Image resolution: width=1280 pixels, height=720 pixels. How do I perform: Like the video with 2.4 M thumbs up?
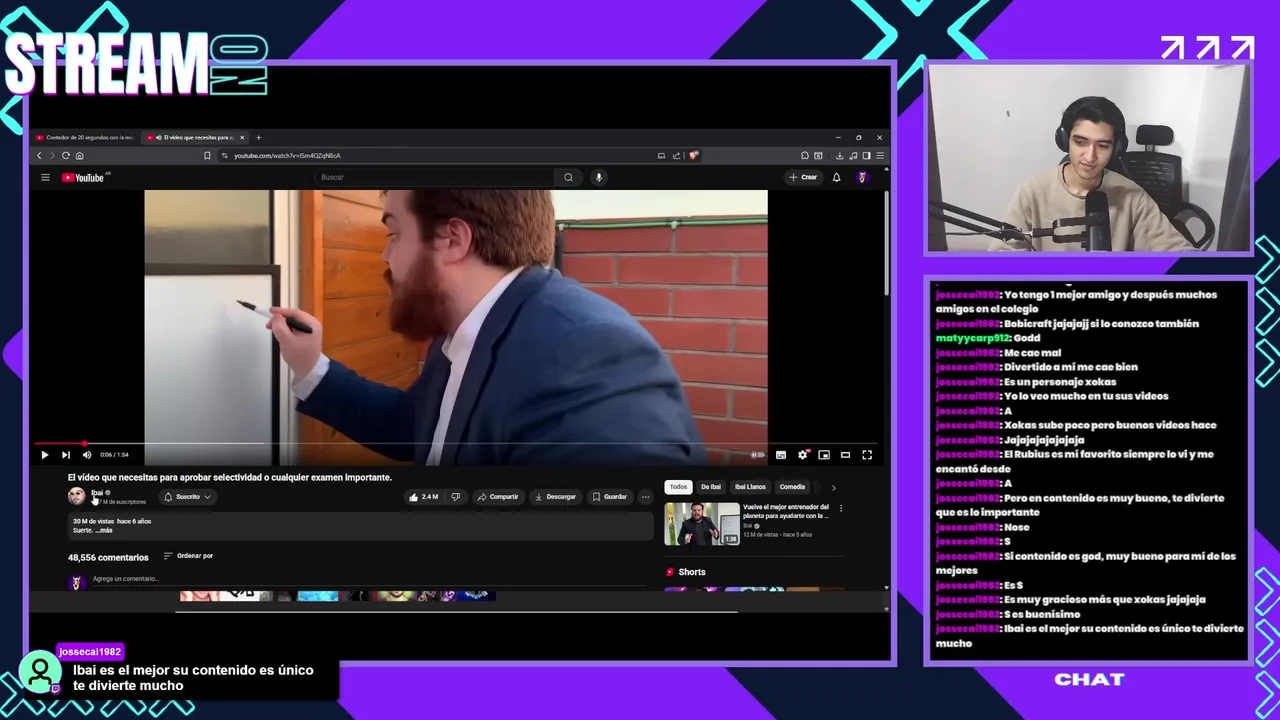coord(423,497)
